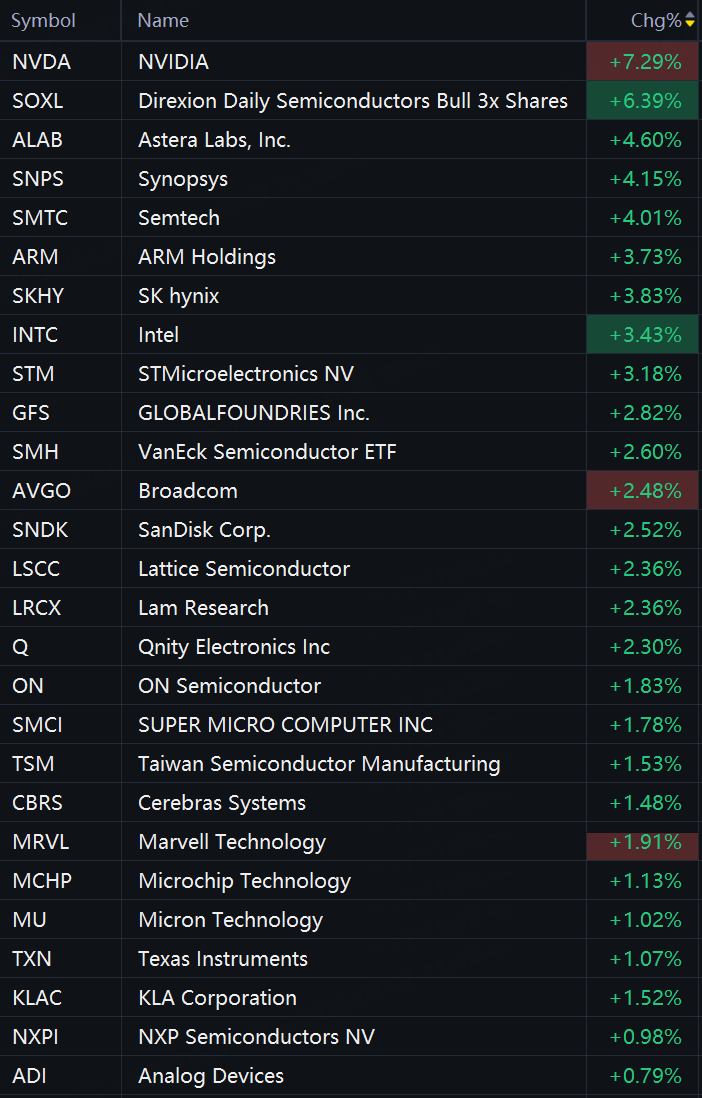Open Taiwan Semiconductor Manufacturing row
This screenshot has width=702, height=1098.
[x=351, y=764]
